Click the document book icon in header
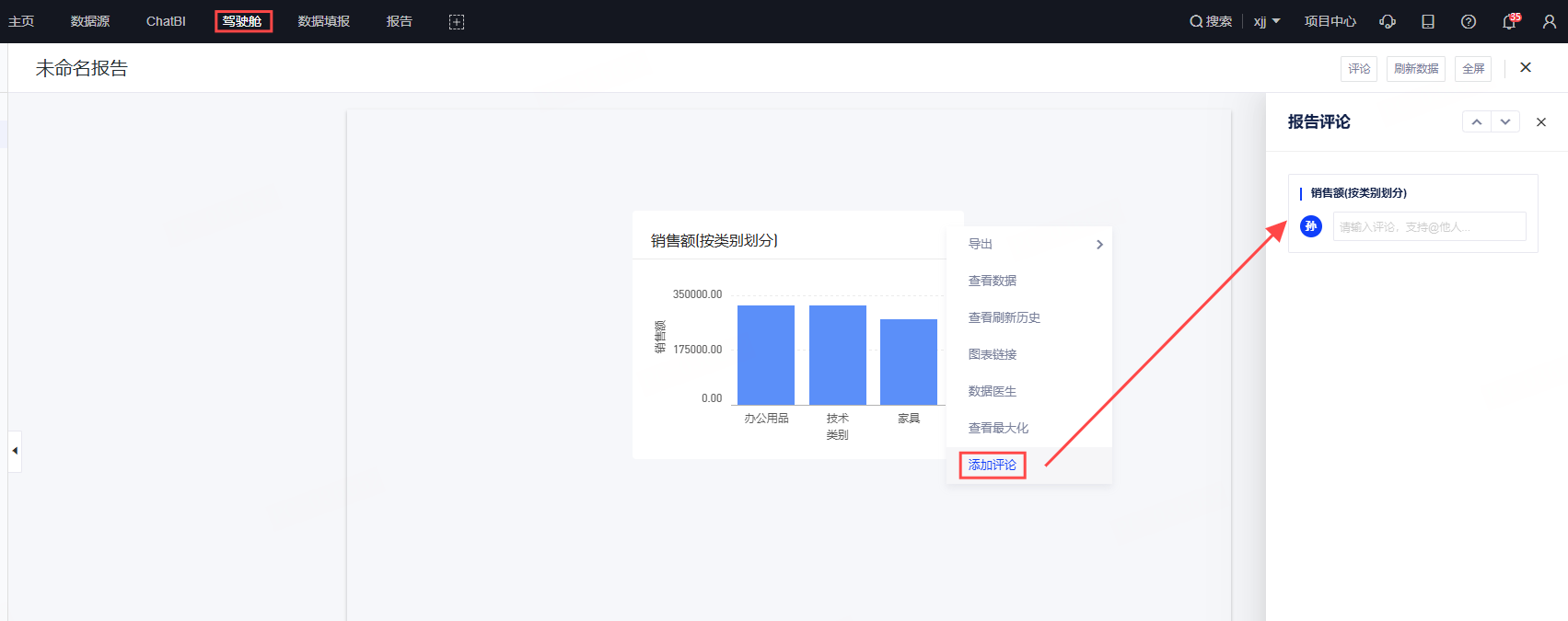Viewport: 1568px width, 621px height. pyautogui.click(x=1428, y=21)
